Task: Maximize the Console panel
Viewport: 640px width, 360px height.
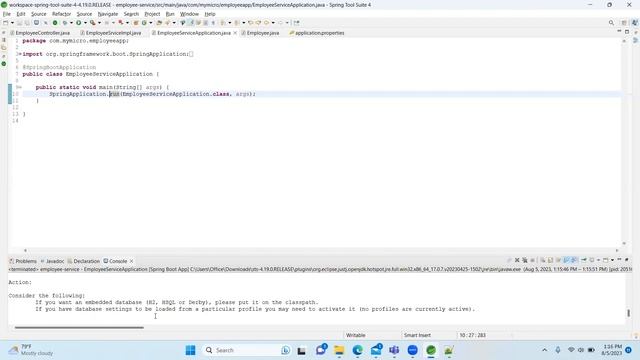Action: [x=627, y=260]
